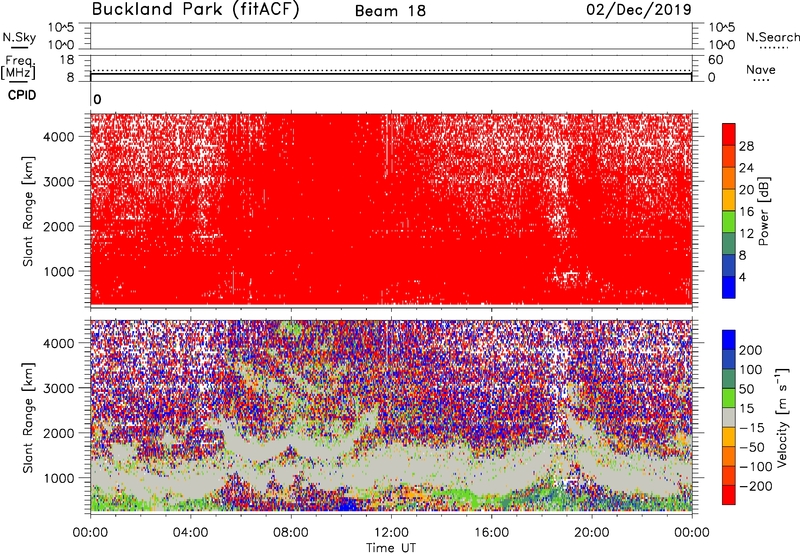Click the teal 8–12 dB power colorbar segment
Image resolution: width=800 pixels, height=554 pixels.
pos(729,244)
